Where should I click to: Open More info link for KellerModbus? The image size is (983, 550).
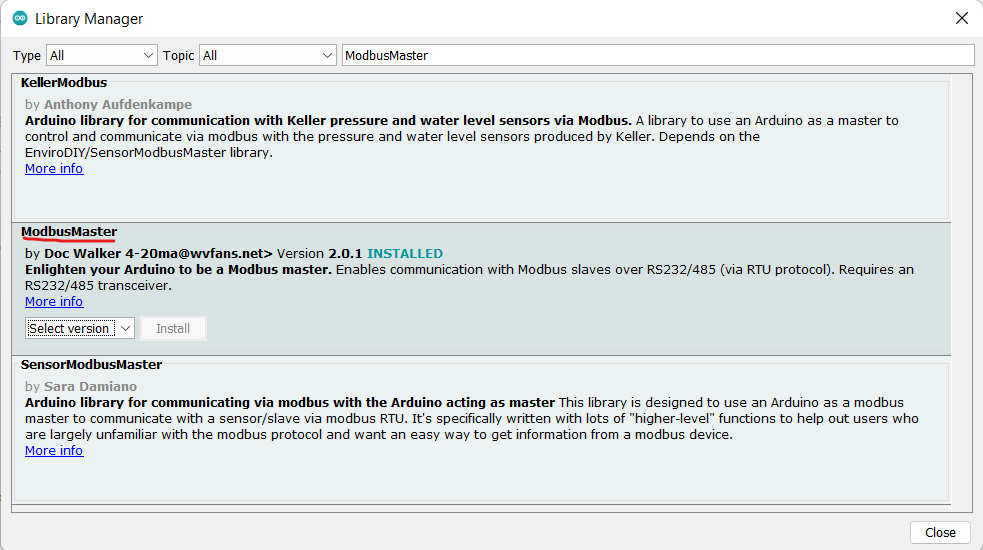[x=54, y=169]
